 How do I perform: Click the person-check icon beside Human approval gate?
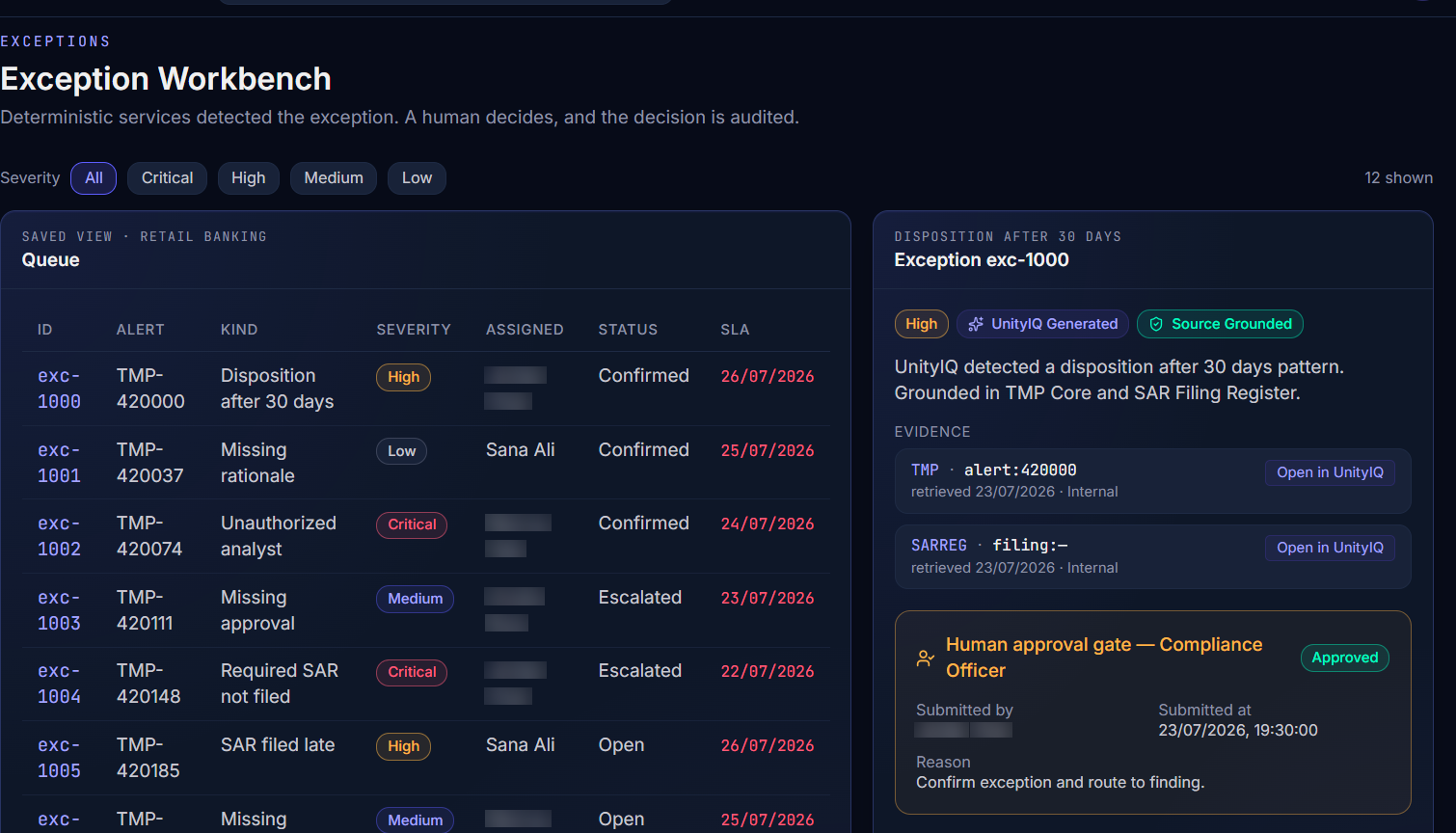[x=926, y=658]
